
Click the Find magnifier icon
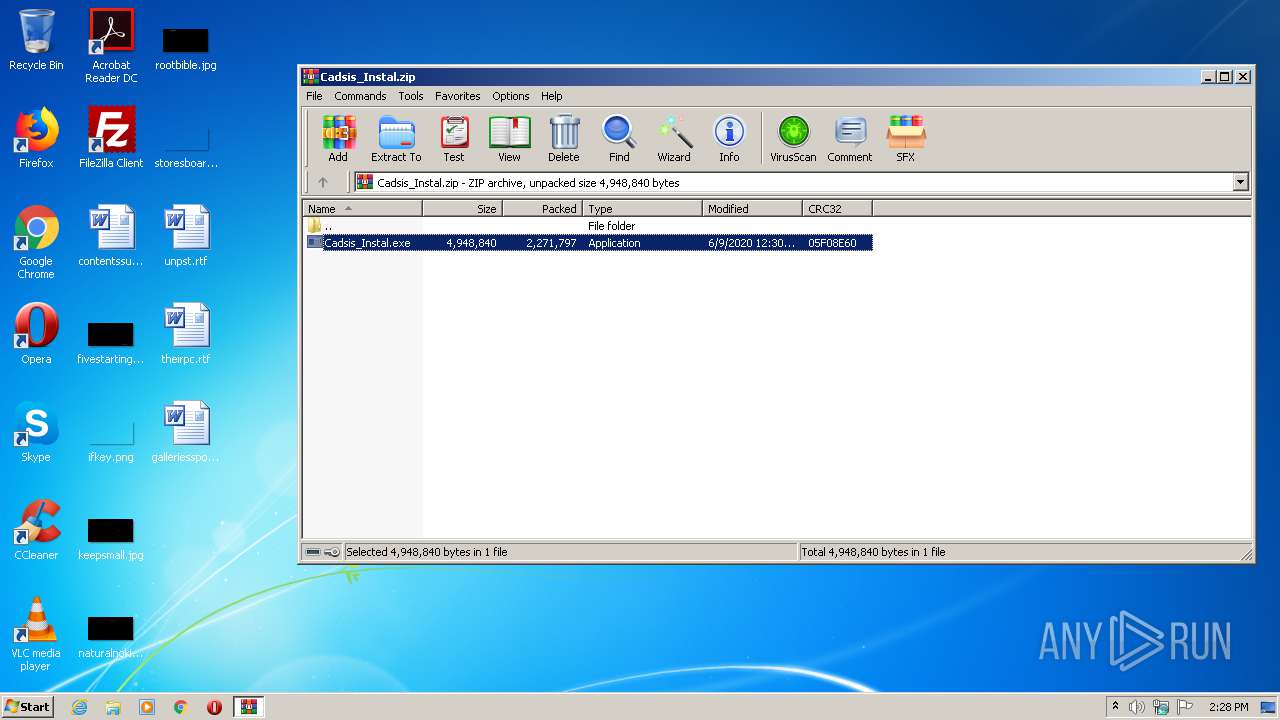click(x=619, y=138)
